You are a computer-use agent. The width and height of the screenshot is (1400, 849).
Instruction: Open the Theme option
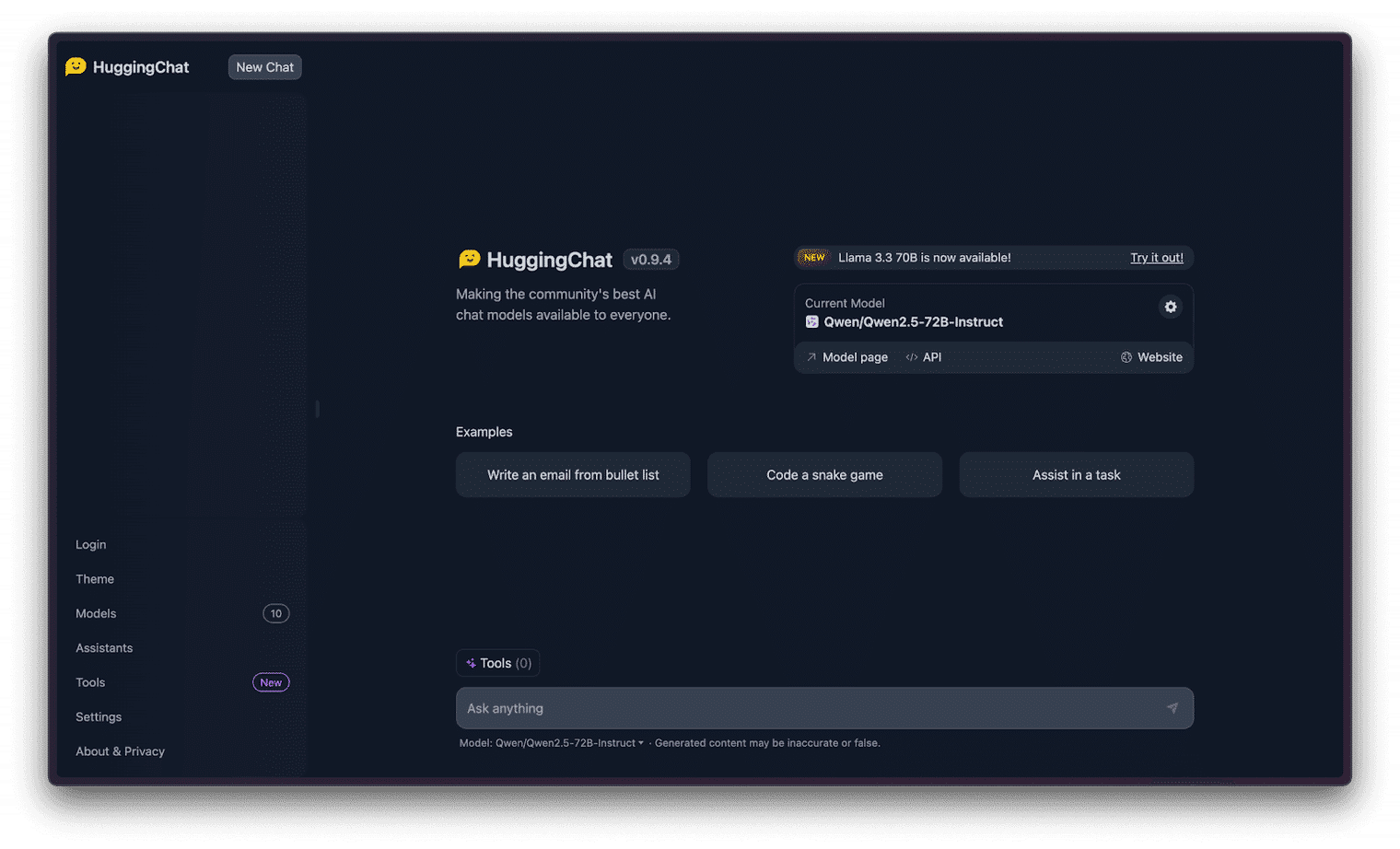95,579
